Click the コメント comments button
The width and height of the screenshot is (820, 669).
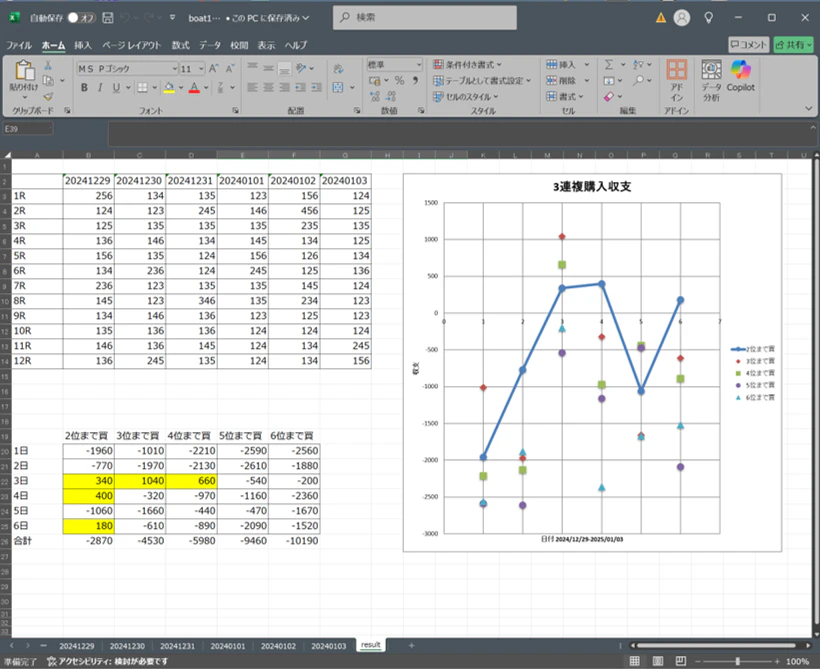(748, 45)
